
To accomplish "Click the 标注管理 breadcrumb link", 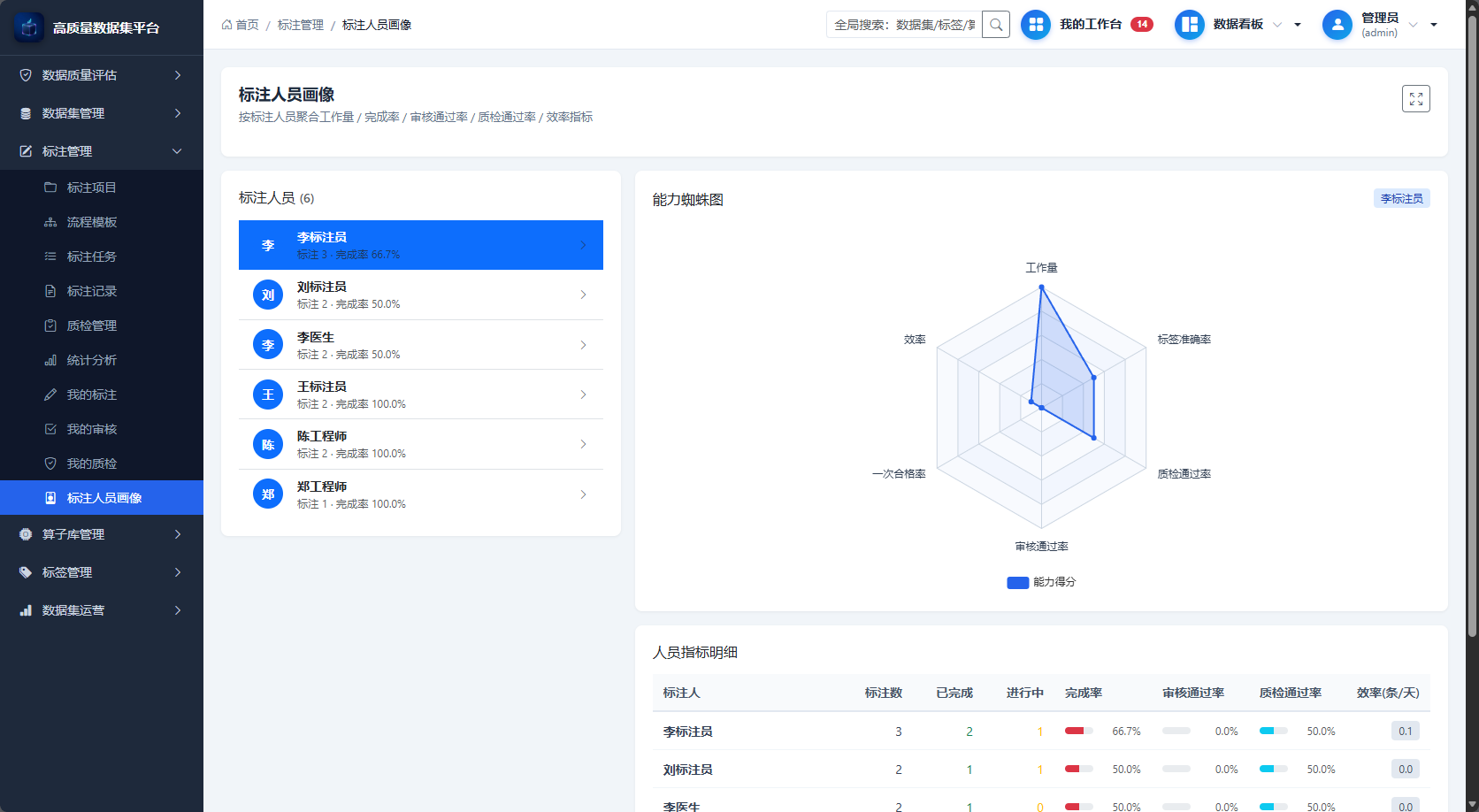I will pyautogui.click(x=301, y=25).
